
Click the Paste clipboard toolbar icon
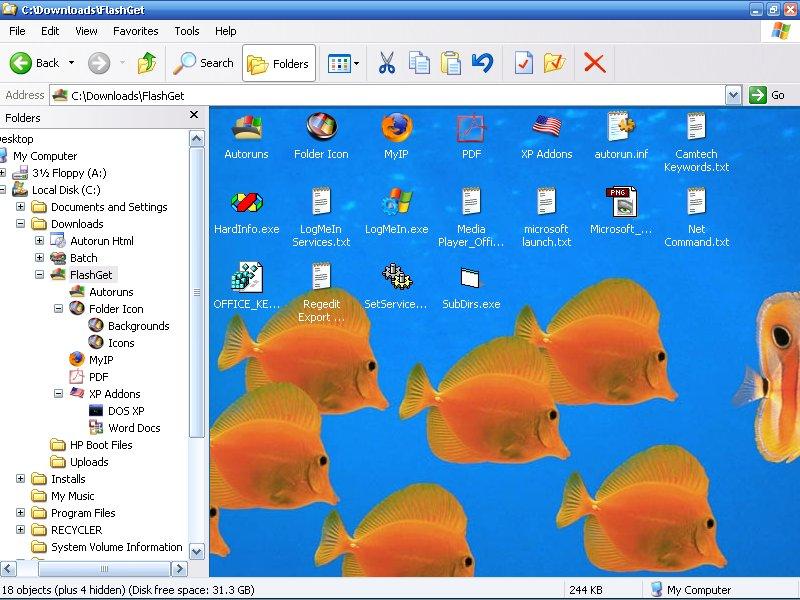click(451, 63)
